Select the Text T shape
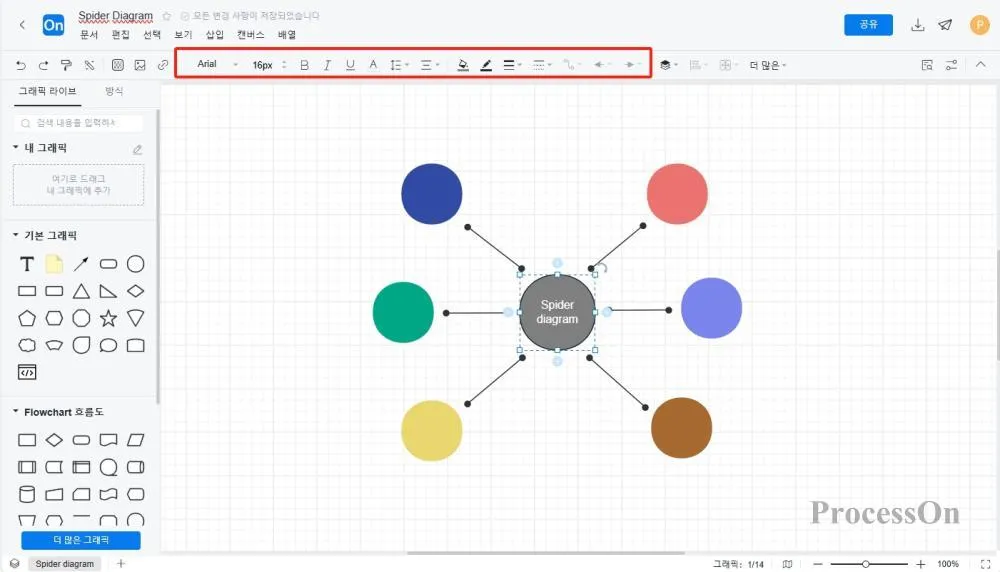Screen dimensions: 1000x572 (27, 264)
